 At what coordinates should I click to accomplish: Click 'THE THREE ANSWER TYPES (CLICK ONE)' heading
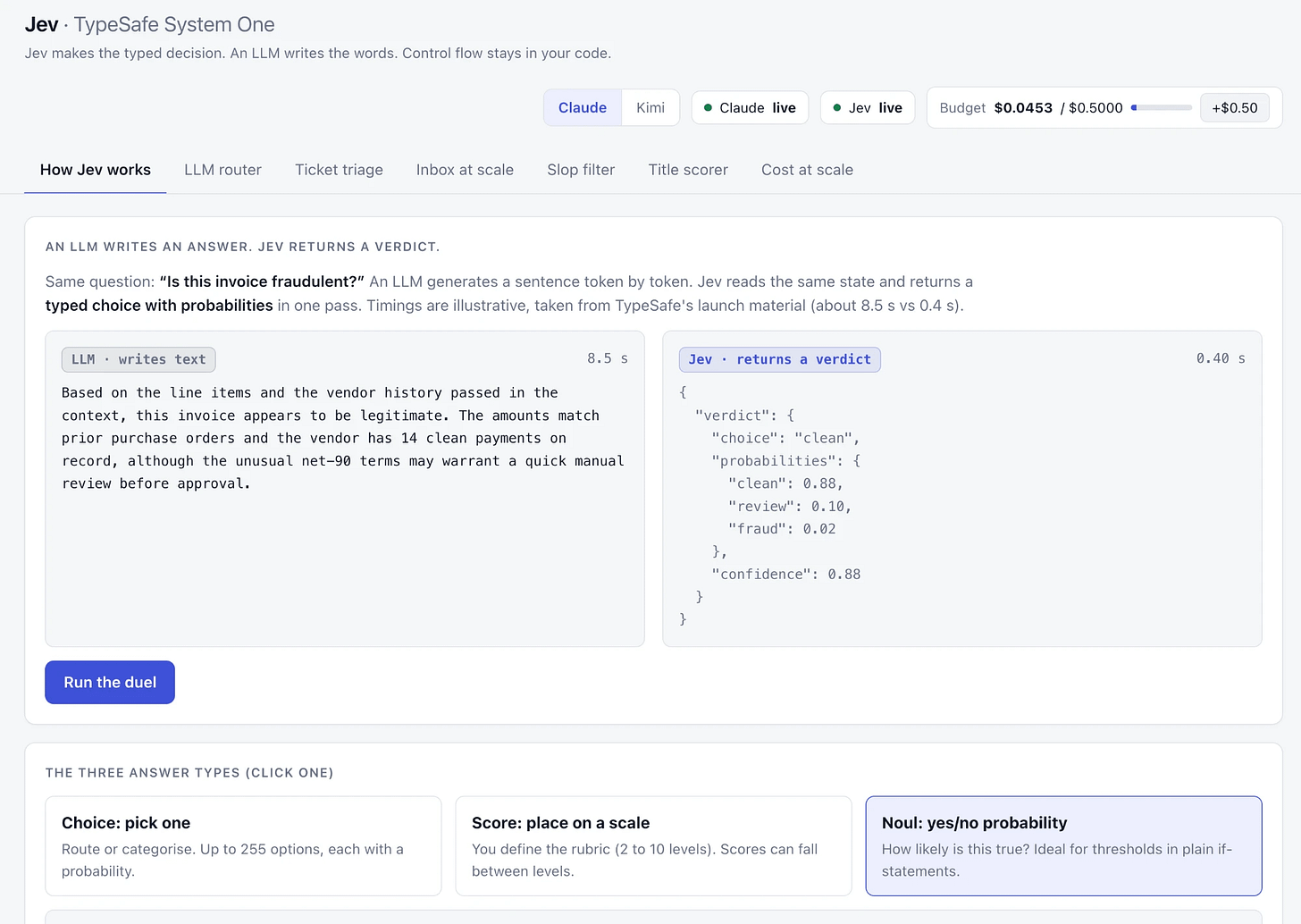(x=189, y=773)
